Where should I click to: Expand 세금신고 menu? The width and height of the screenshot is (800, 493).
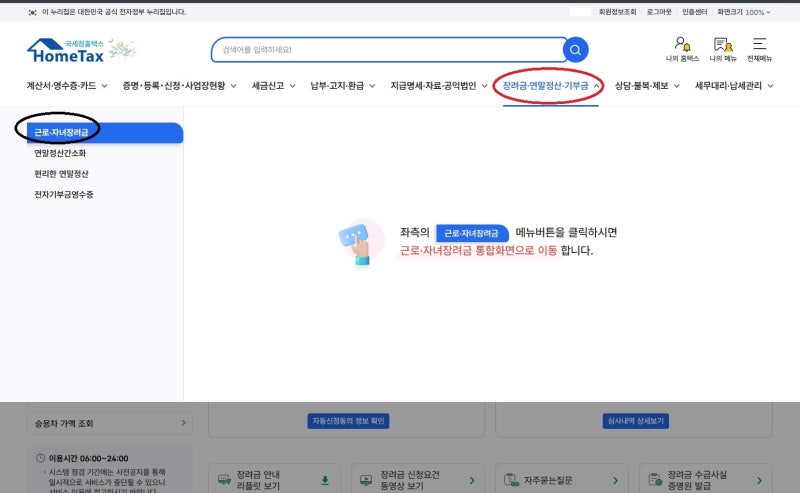click(273, 86)
